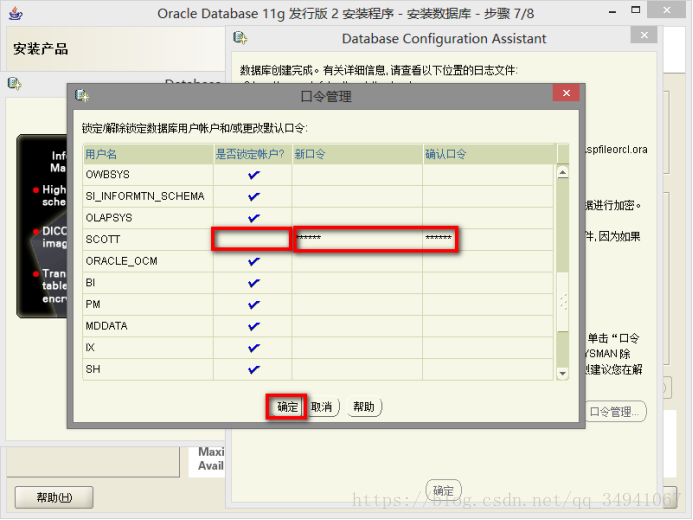Click the scroll up arrow of the user table

click(x=563, y=172)
